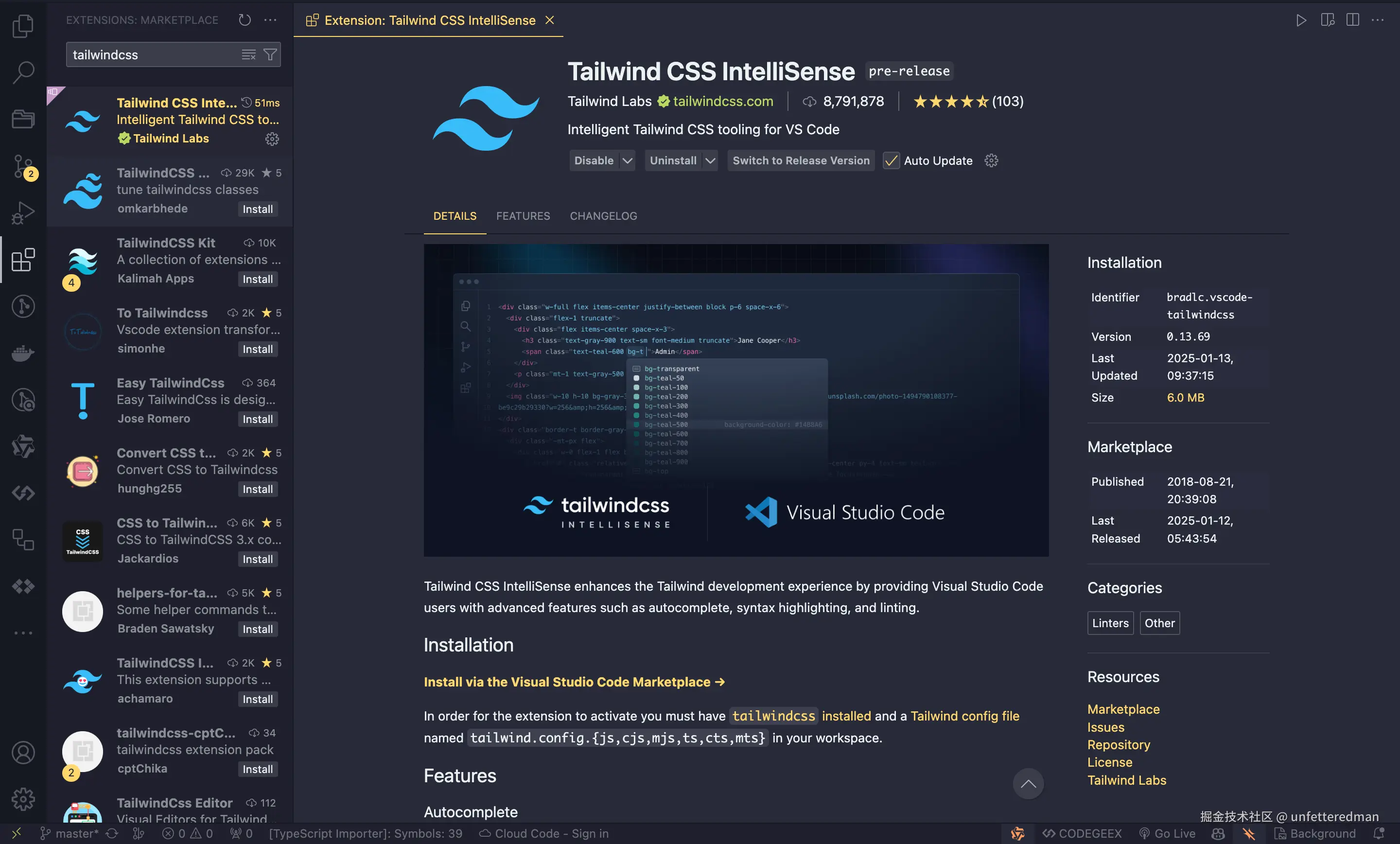Open the Repository resource link

pyautogui.click(x=1118, y=744)
